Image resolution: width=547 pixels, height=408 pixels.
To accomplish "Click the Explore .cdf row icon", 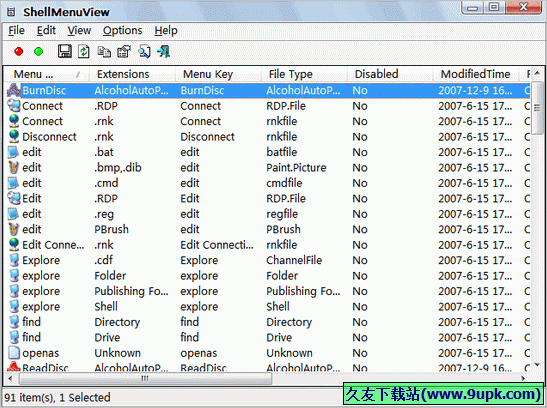I will point(14,260).
